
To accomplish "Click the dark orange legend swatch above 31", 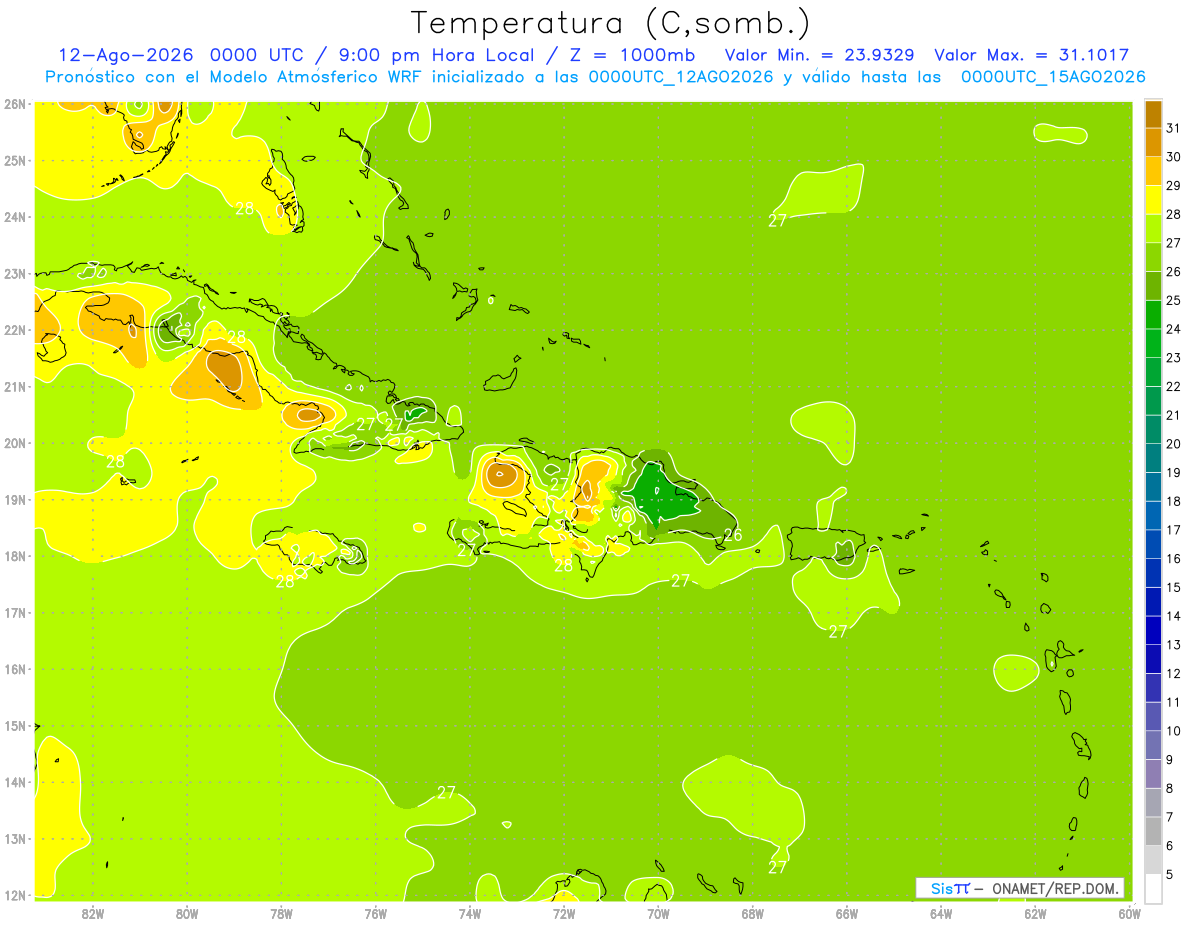I will click(x=1153, y=115).
